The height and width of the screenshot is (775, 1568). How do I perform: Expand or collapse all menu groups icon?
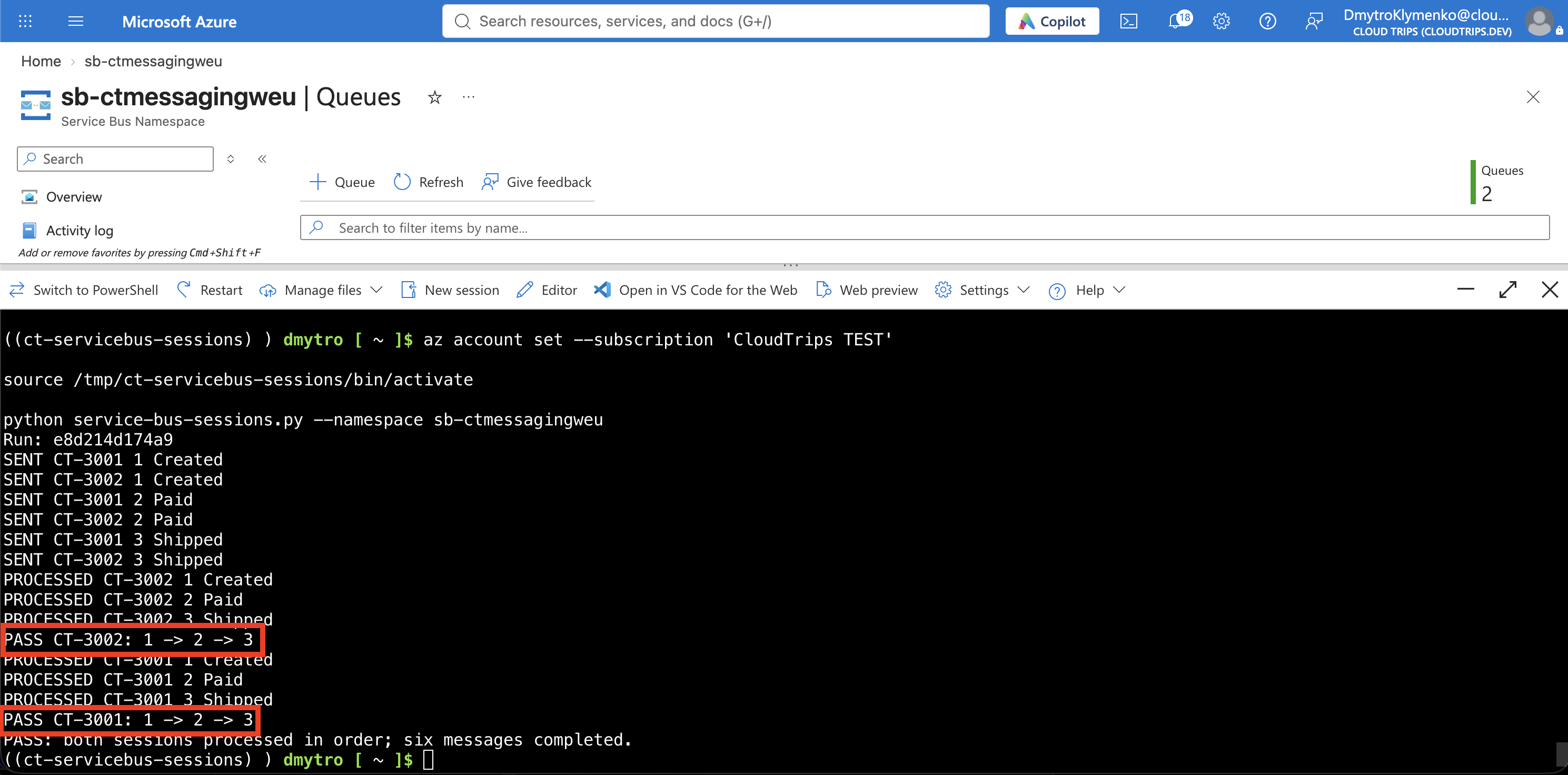231,159
